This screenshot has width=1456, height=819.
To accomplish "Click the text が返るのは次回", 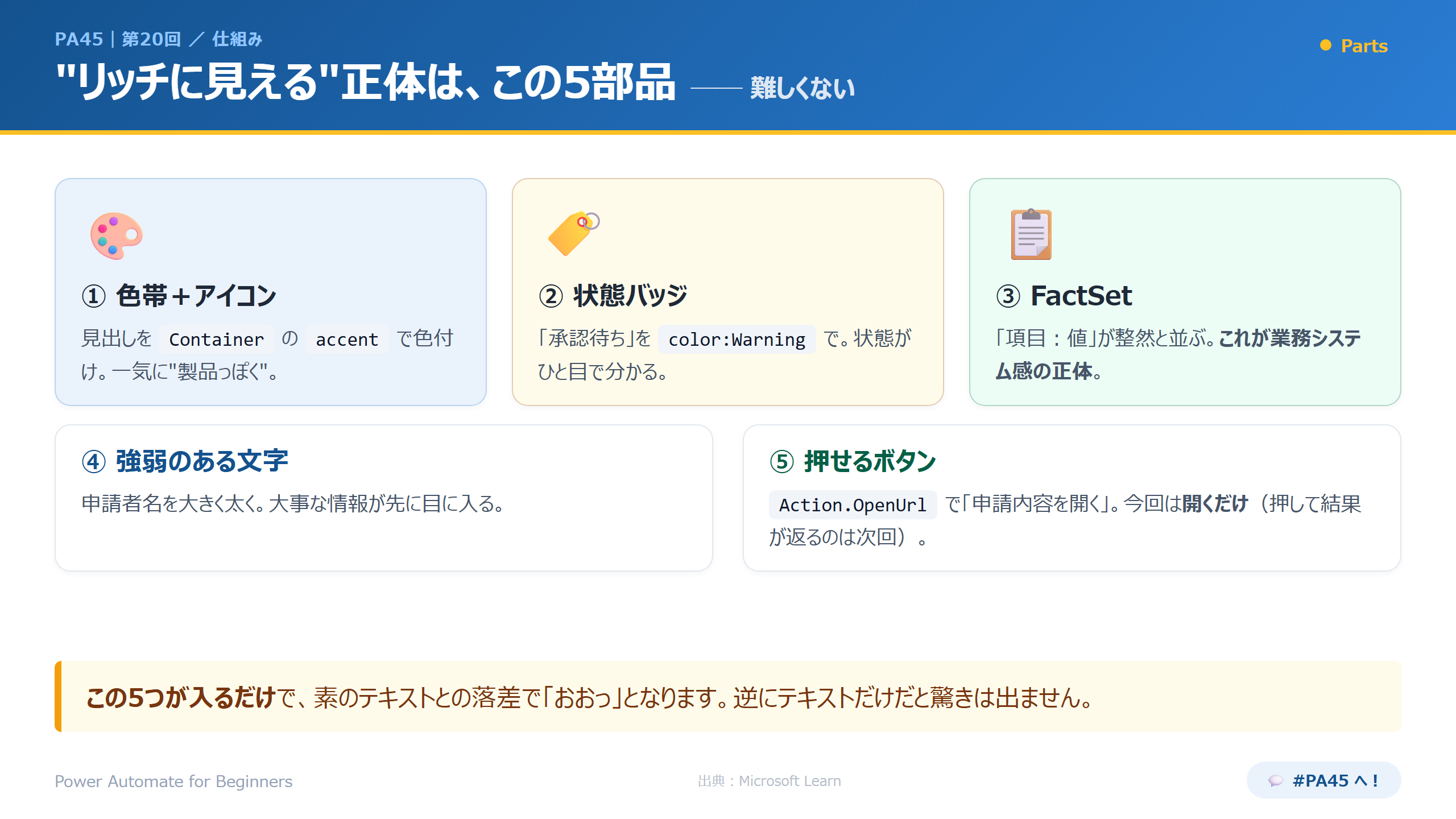I will [x=833, y=537].
